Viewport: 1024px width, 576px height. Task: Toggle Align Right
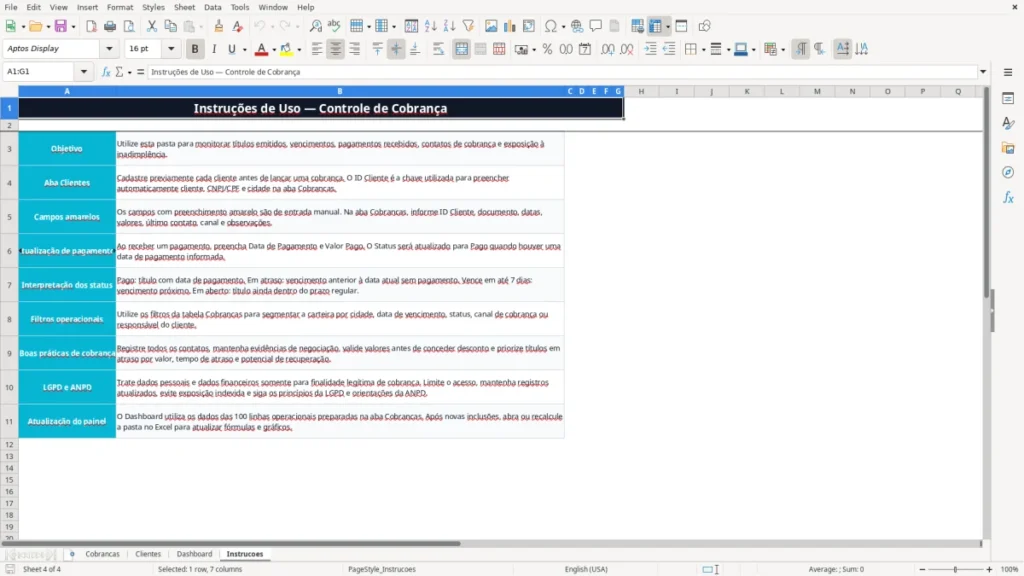[x=355, y=49]
